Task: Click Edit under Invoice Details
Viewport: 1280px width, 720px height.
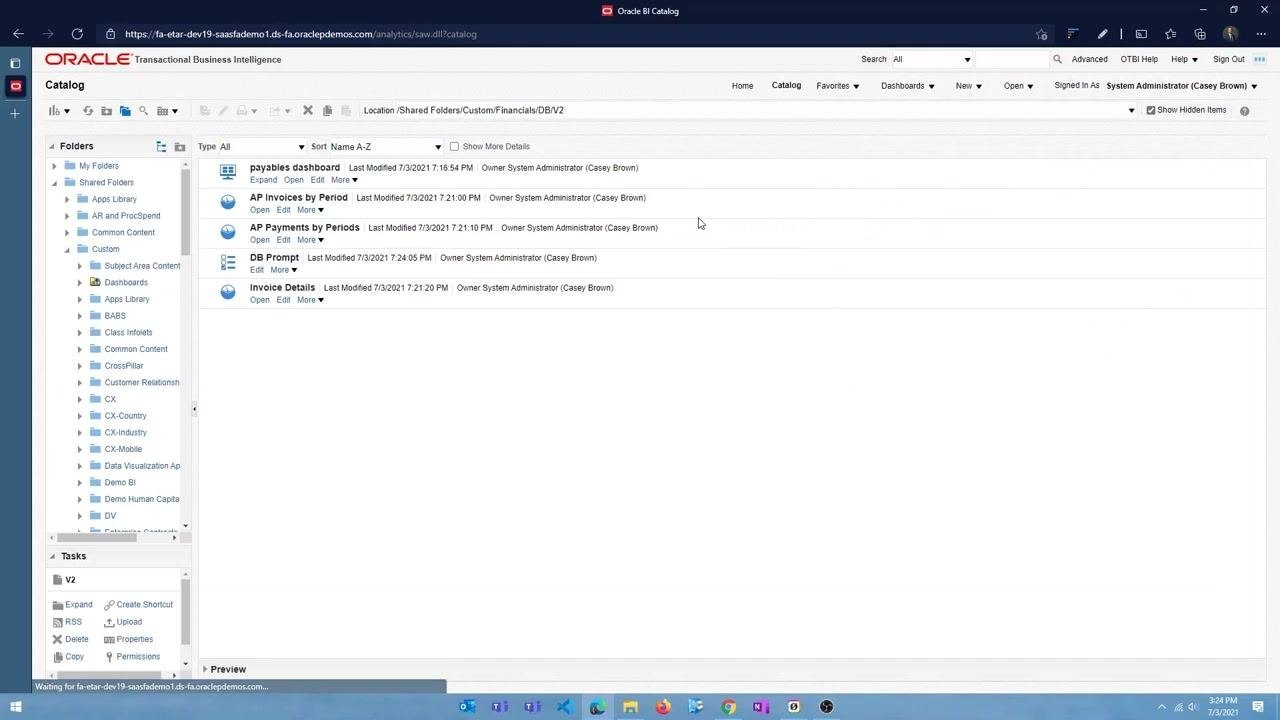Action: [x=283, y=300]
